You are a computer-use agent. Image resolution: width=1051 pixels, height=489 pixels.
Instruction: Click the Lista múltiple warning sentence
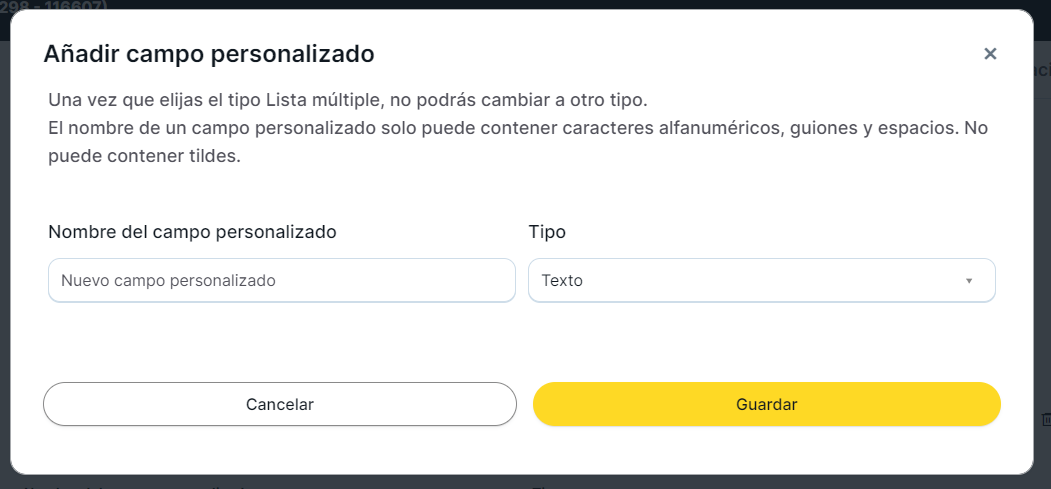click(348, 101)
